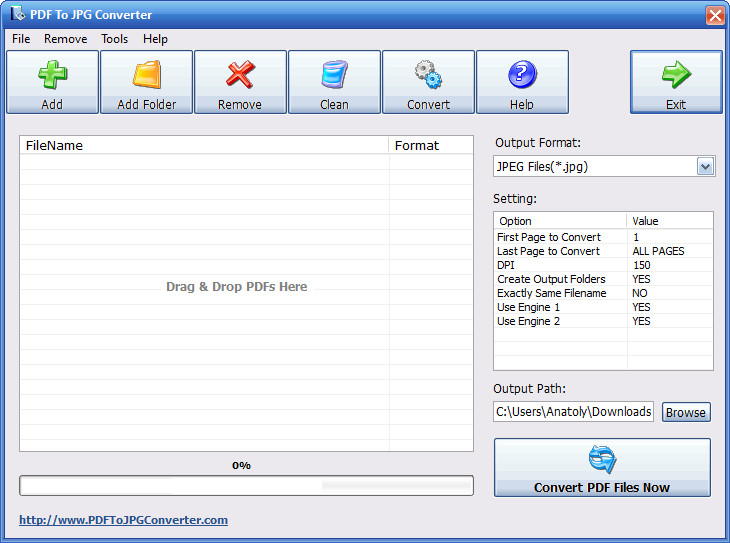Select the JPEG Files(*.jpg) combo box
This screenshot has height=543, width=730.
594,167
